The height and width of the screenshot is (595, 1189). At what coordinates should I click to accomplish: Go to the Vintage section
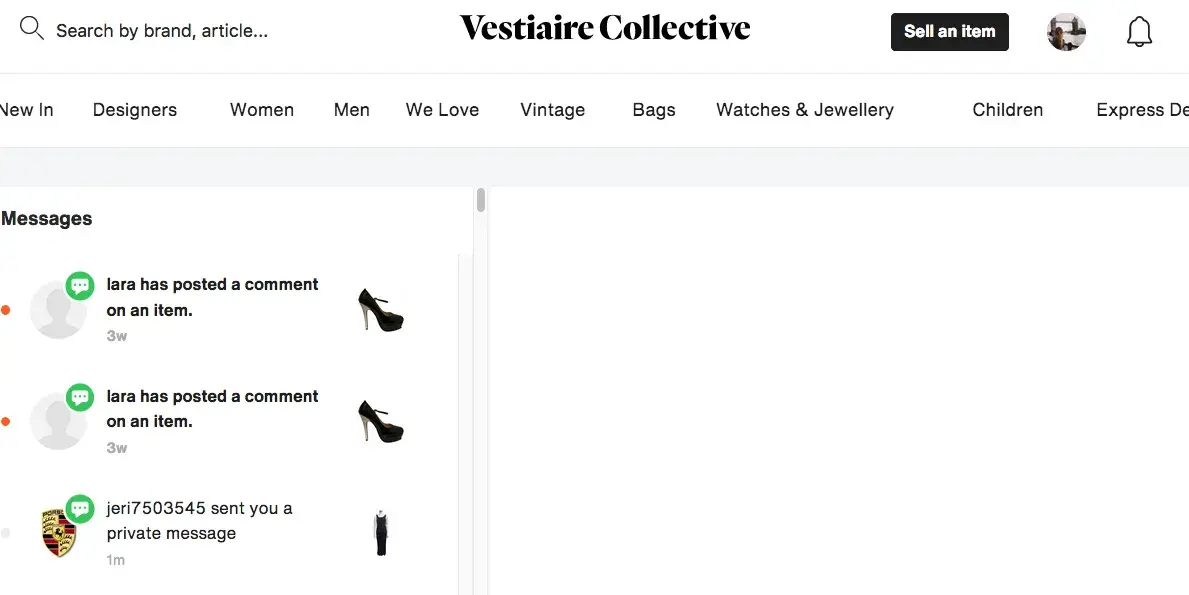coord(552,110)
